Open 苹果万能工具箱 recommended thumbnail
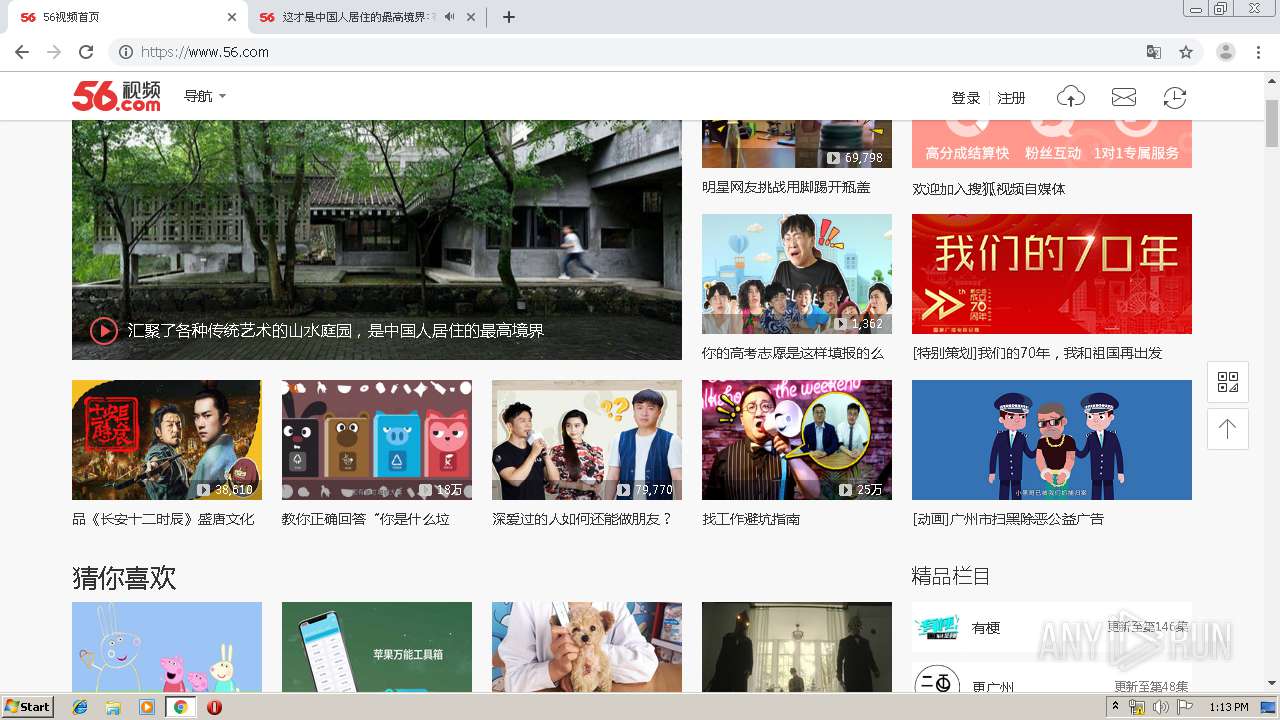 [x=377, y=647]
